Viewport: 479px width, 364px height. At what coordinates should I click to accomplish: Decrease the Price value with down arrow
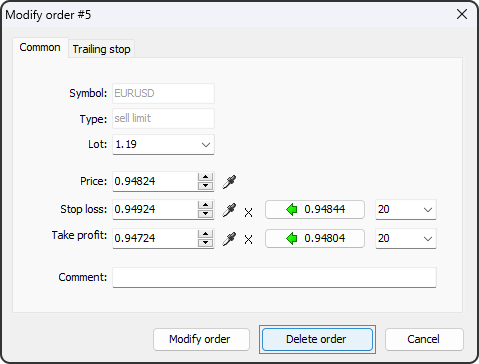pyautogui.click(x=205, y=186)
